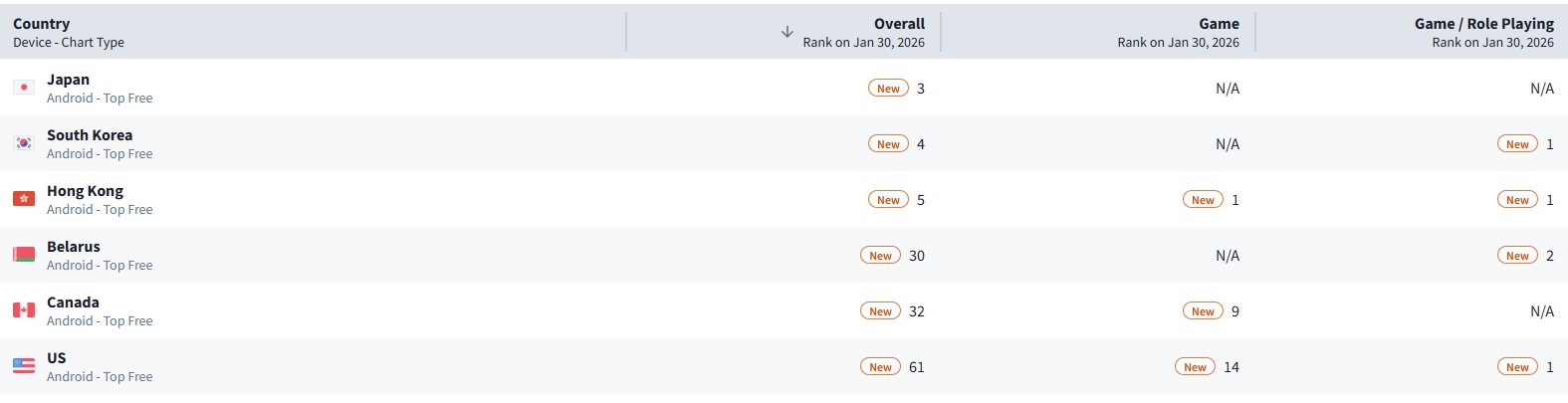The height and width of the screenshot is (403, 1568).
Task: Open the Hong Kong country link
Action: [x=85, y=191]
